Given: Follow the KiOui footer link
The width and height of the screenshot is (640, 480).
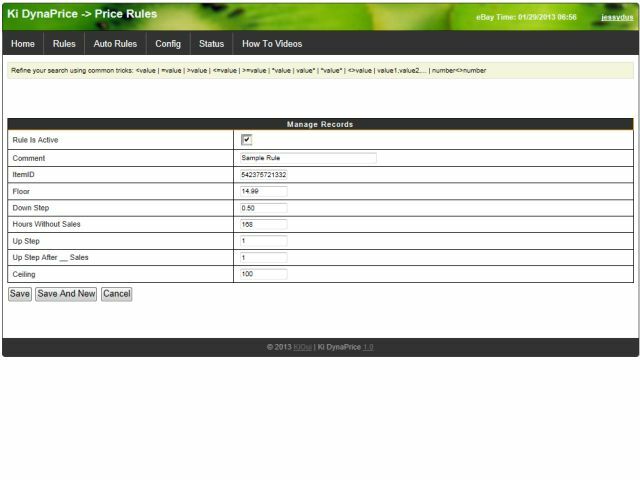Looking at the screenshot, I should pyautogui.click(x=302, y=347).
